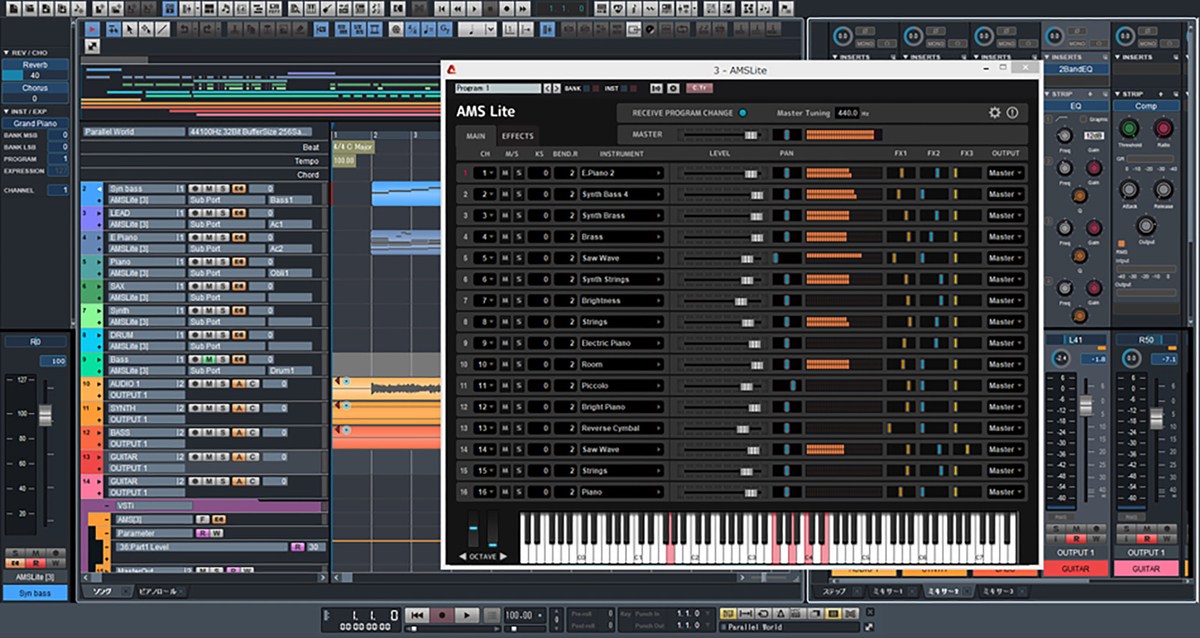Open Synth Brass instrument selector
Screen dimensions: 1200x638
[621, 215]
